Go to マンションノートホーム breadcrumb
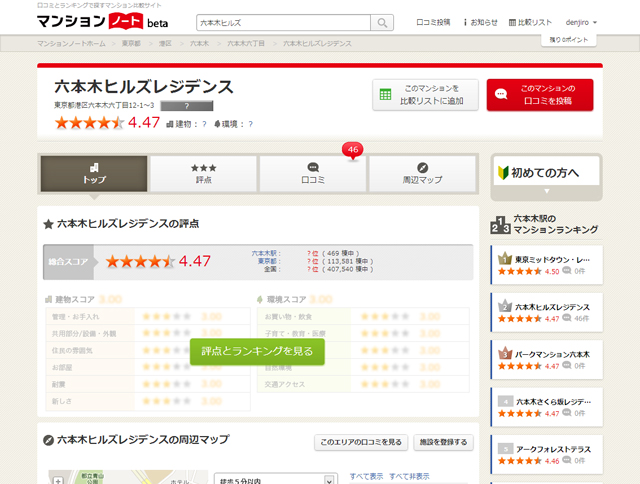The width and height of the screenshot is (640, 484). pyautogui.click(x=71, y=43)
